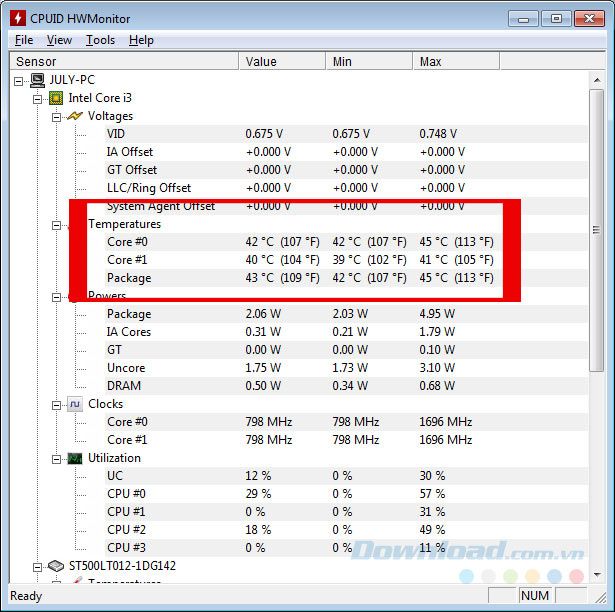Click the 0.748 V VID max value
The width and height of the screenshot is (615, 612).
point(438,134)
